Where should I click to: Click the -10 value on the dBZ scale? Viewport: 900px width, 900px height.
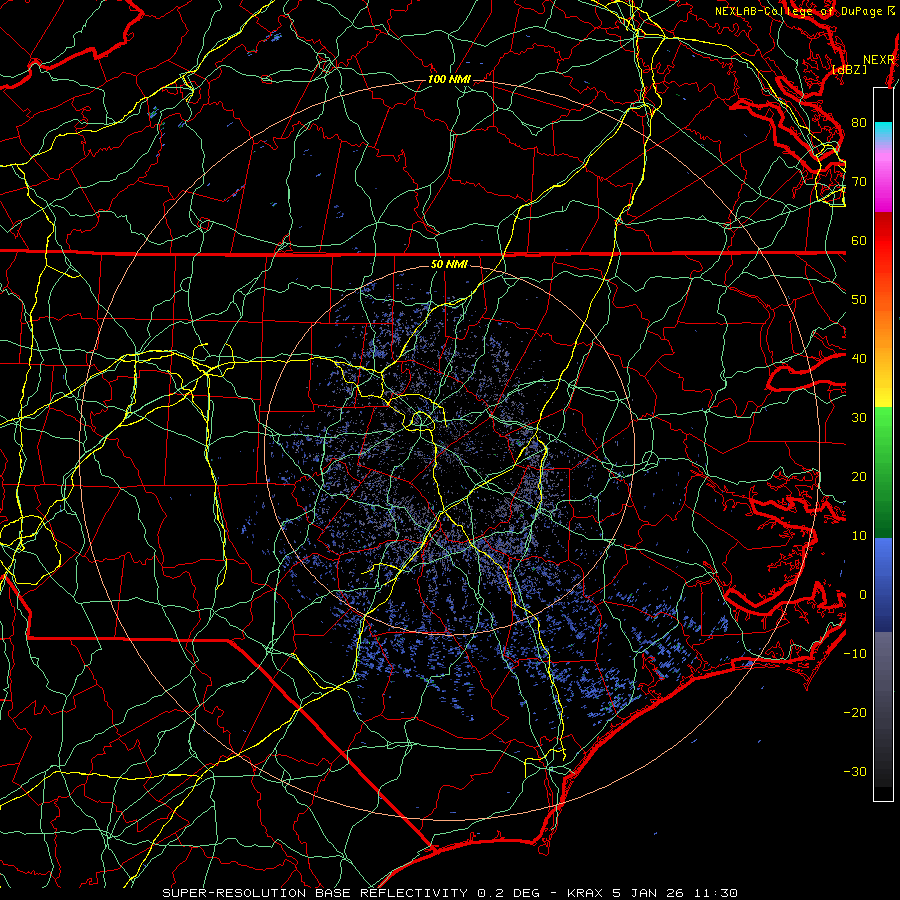pyautogui.click(x=855, y=654)
